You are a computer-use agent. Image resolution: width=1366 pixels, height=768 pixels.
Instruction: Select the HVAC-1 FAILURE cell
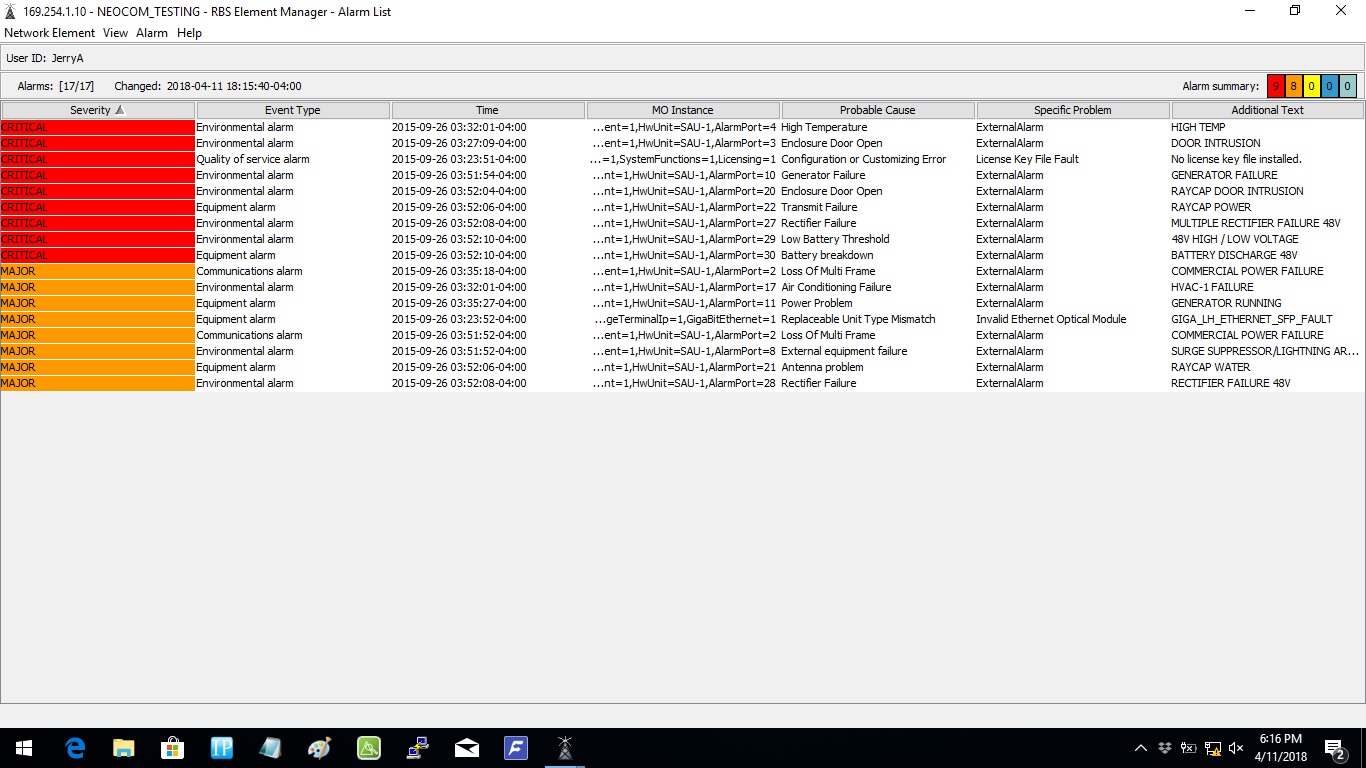[x=1267, y=287]
